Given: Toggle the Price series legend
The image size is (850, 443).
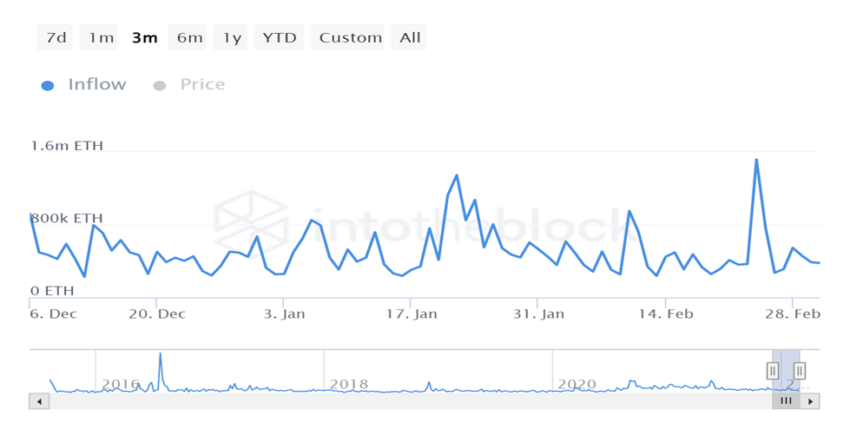Looking at the screenshot, I should (202, 85).
